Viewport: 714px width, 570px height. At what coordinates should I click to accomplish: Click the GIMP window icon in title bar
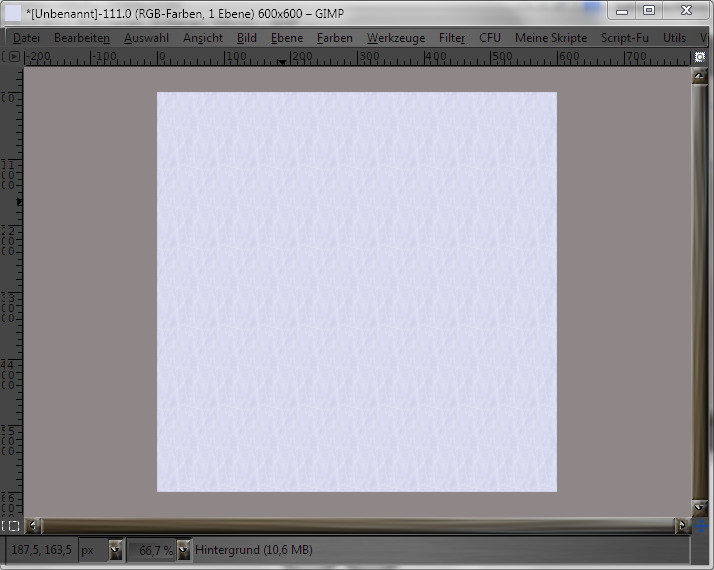13,12
